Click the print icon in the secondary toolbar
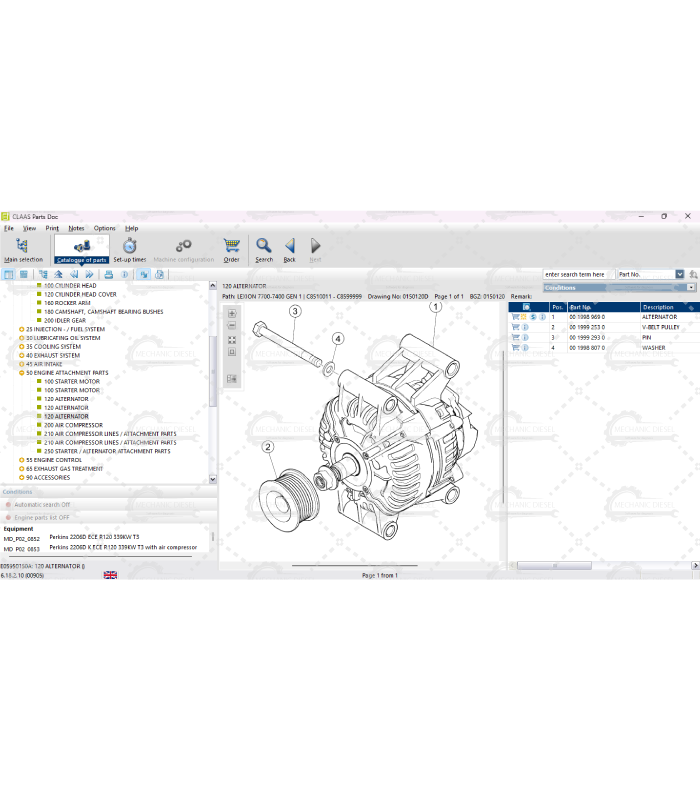Image resolution: width=700 pixels, height=800 pixels. [x=108, y=274]
